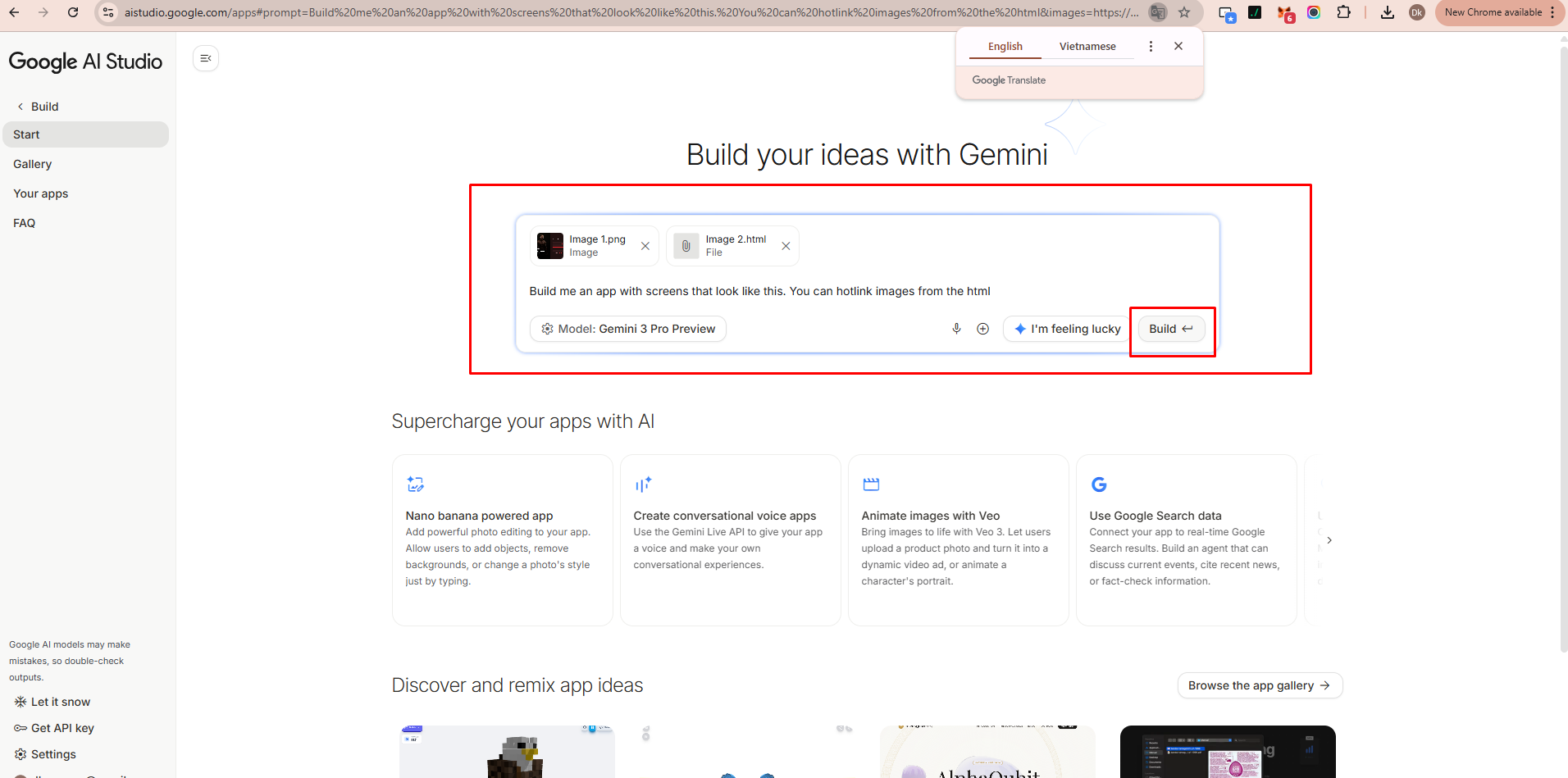The width and height of the screenshot is (1568, 778).
Task: Select the Vietnamese translation tab
Action: 1087,46
